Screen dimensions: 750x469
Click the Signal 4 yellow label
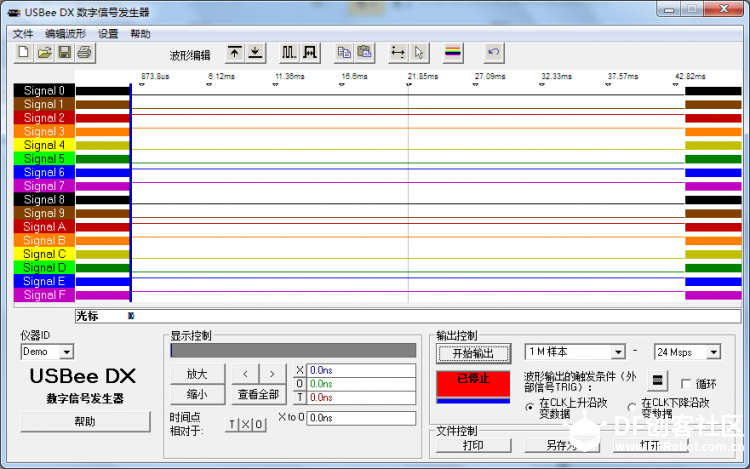(x=44, y=145)
